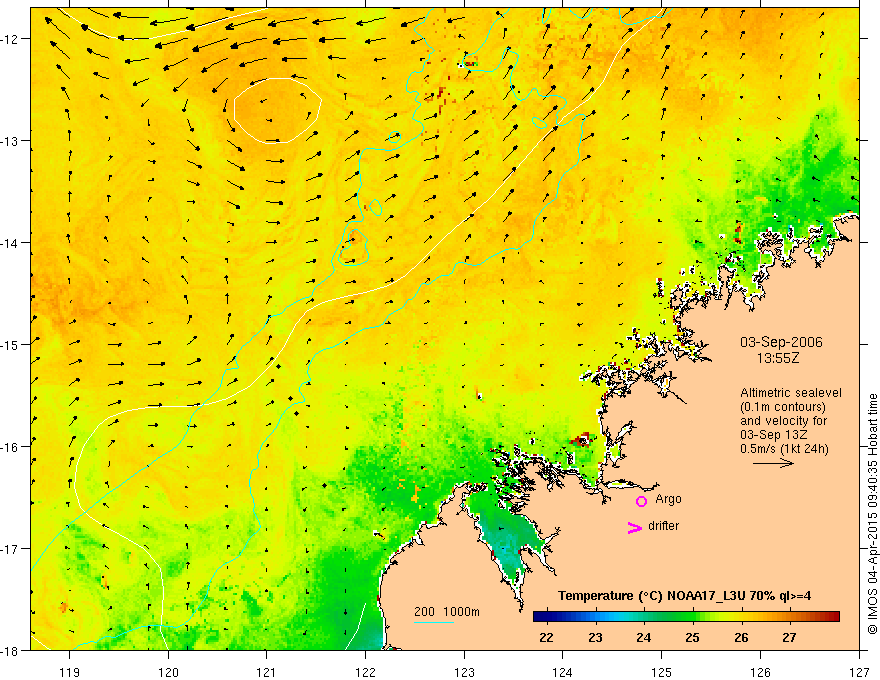The image size is (880, 680).
Task: Click the colorbar tick label '22'
Action: coord(546,637)
